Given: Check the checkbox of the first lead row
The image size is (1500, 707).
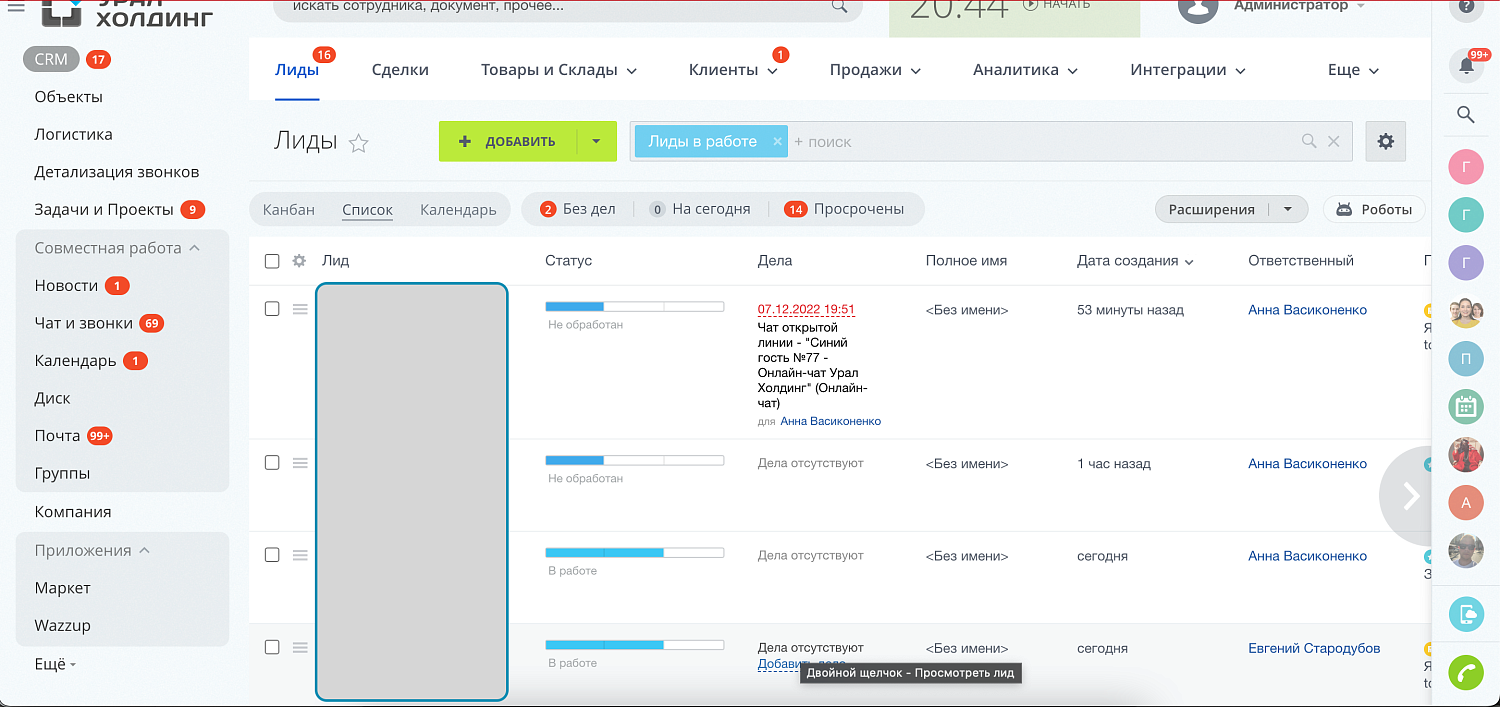Looking at the screenshot, I should click(271, 308).
